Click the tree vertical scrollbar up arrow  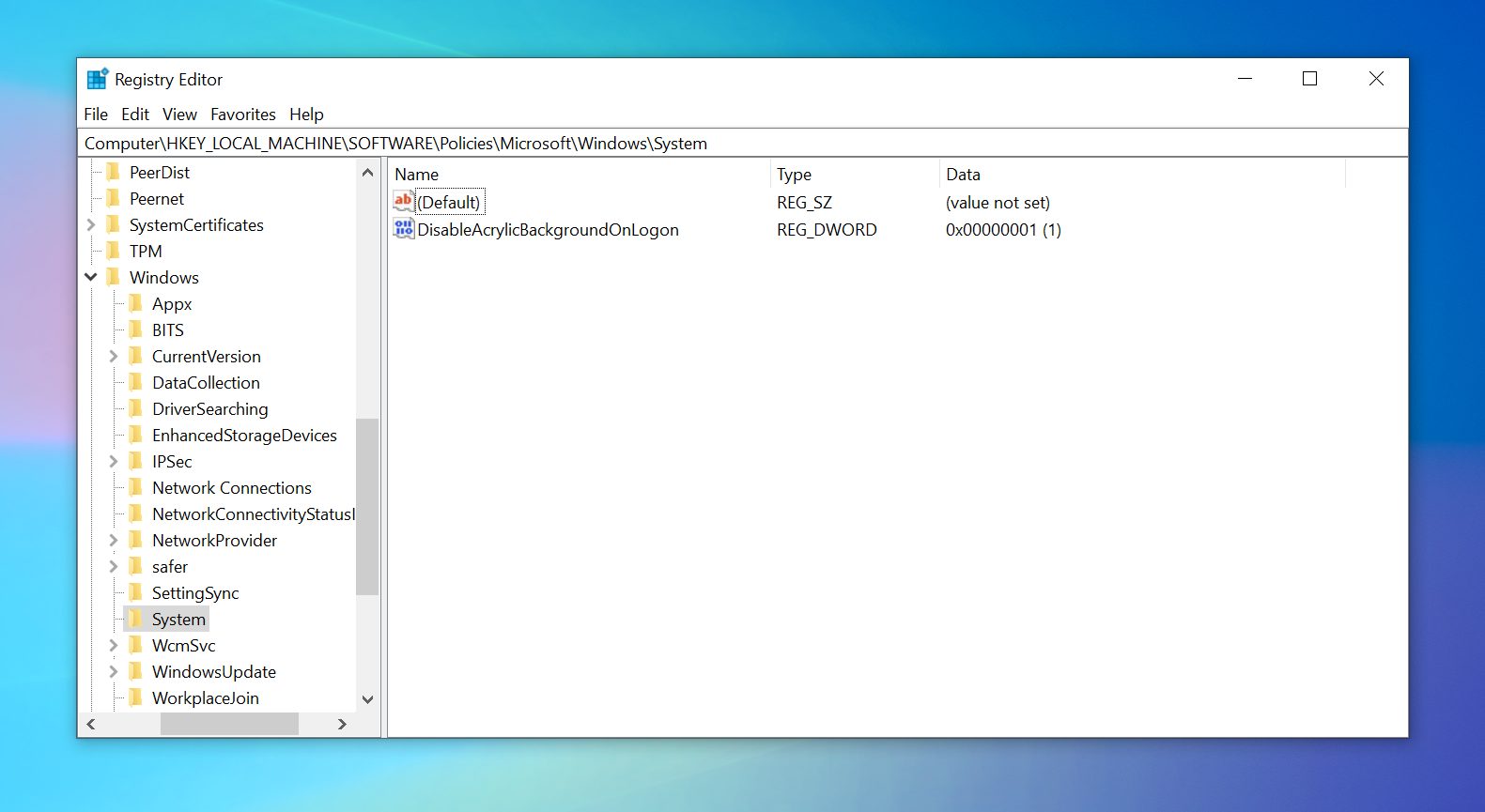point(367,172)
